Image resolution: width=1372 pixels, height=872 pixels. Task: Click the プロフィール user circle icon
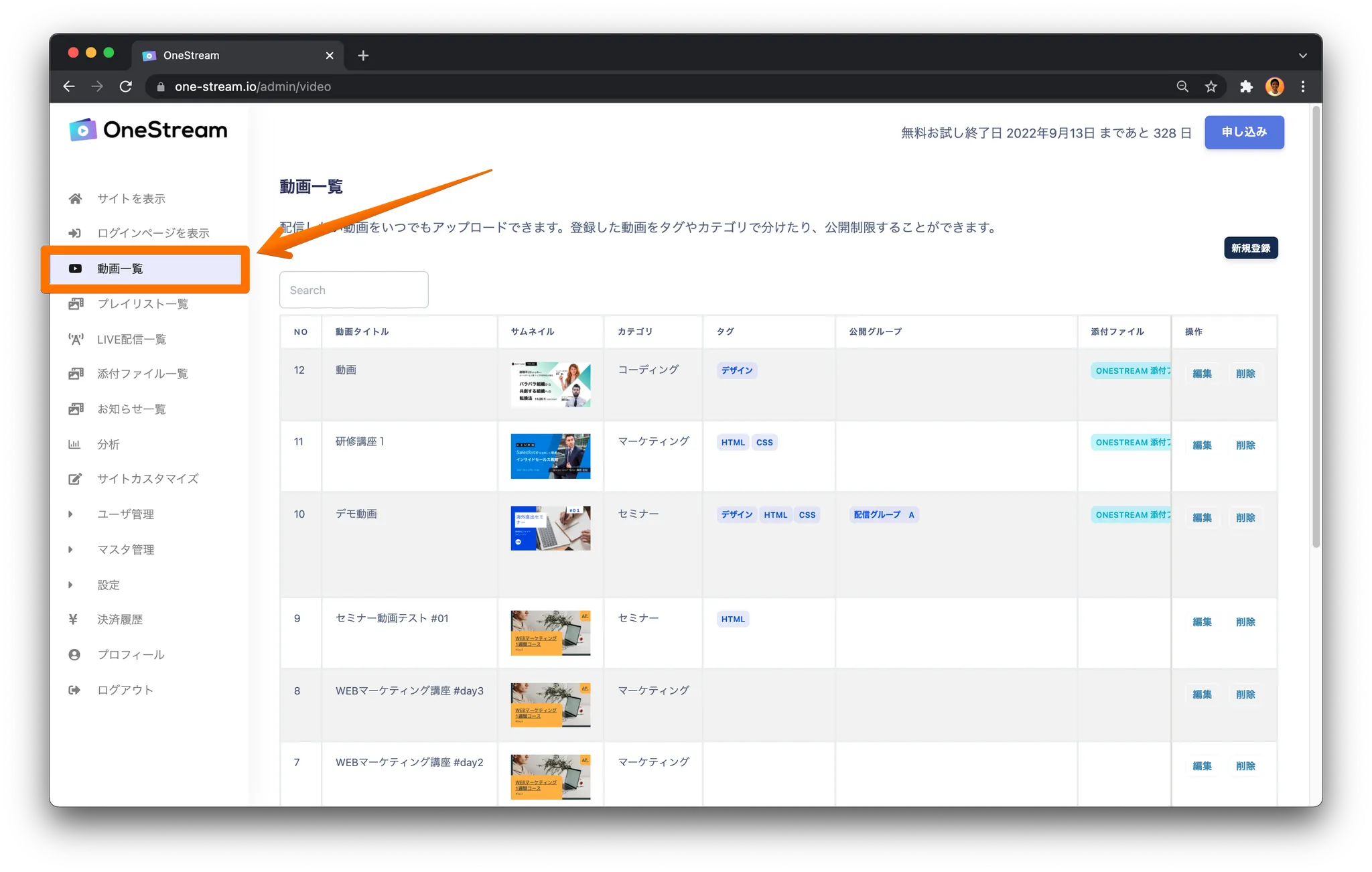(74, 654)
